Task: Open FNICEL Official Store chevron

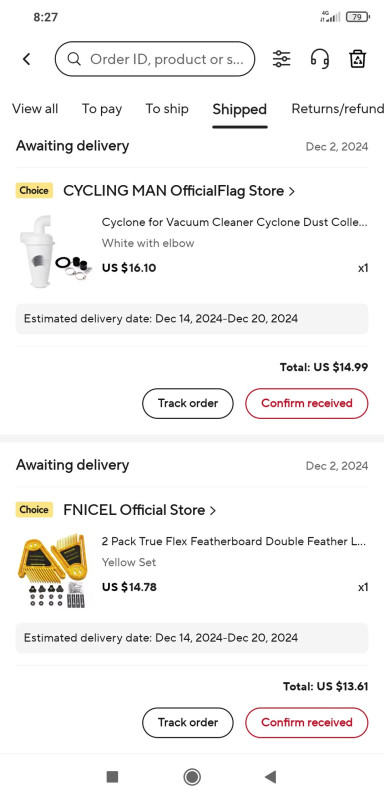Action: [213, 510]
